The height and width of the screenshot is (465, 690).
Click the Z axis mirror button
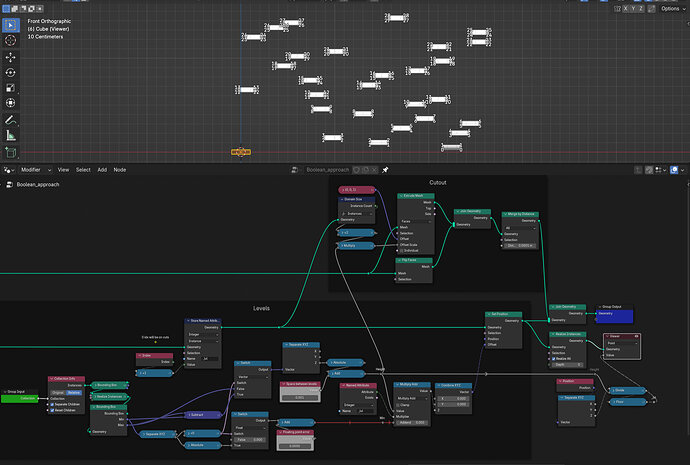pos(641,8)
